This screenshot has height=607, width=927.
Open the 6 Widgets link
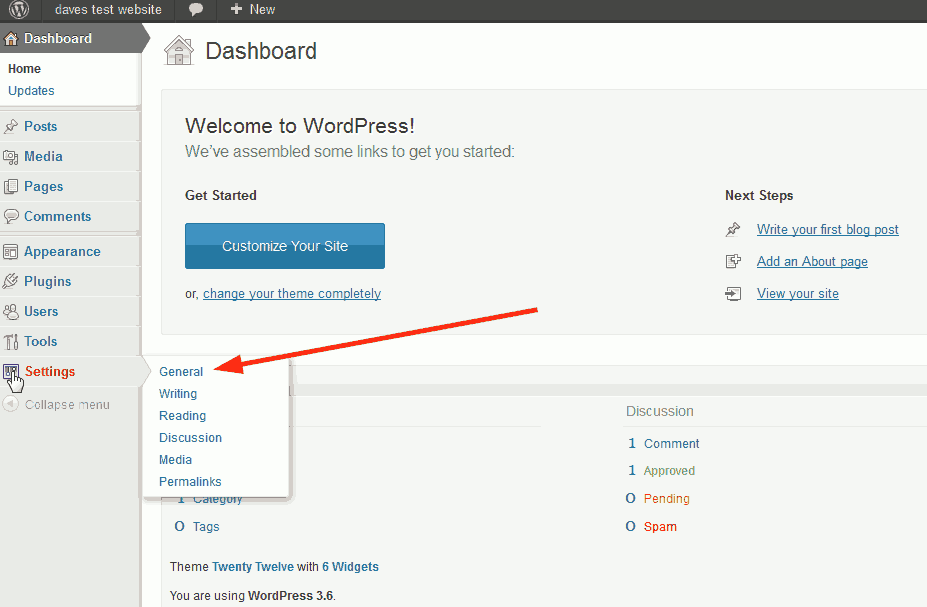click(351, 567)
